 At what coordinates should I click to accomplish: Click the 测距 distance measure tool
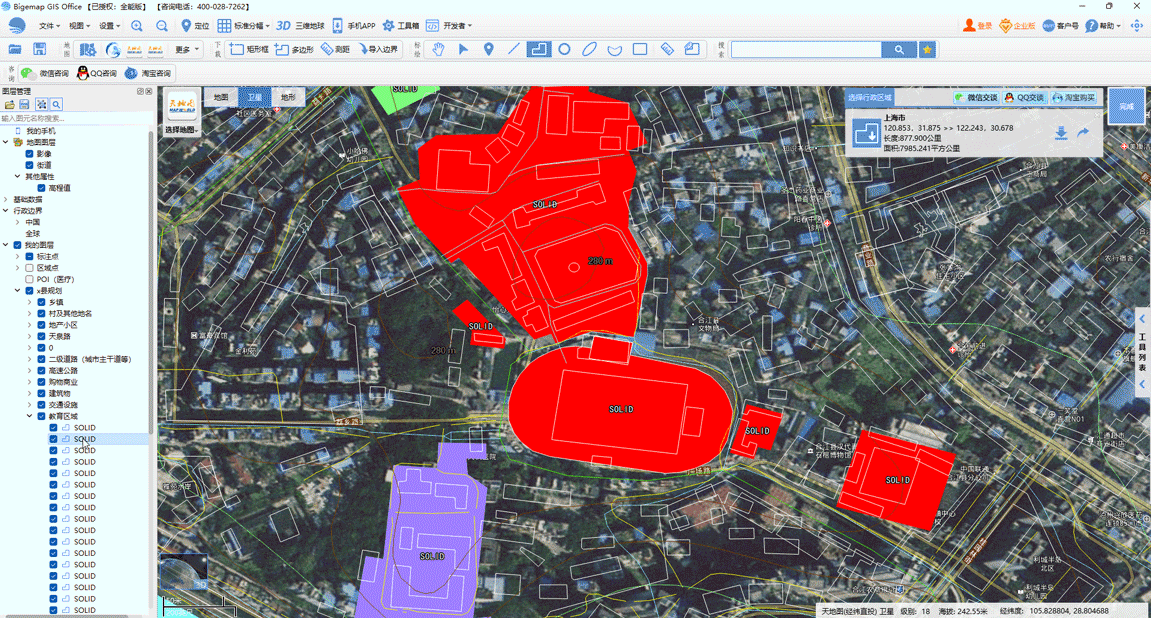335,49
